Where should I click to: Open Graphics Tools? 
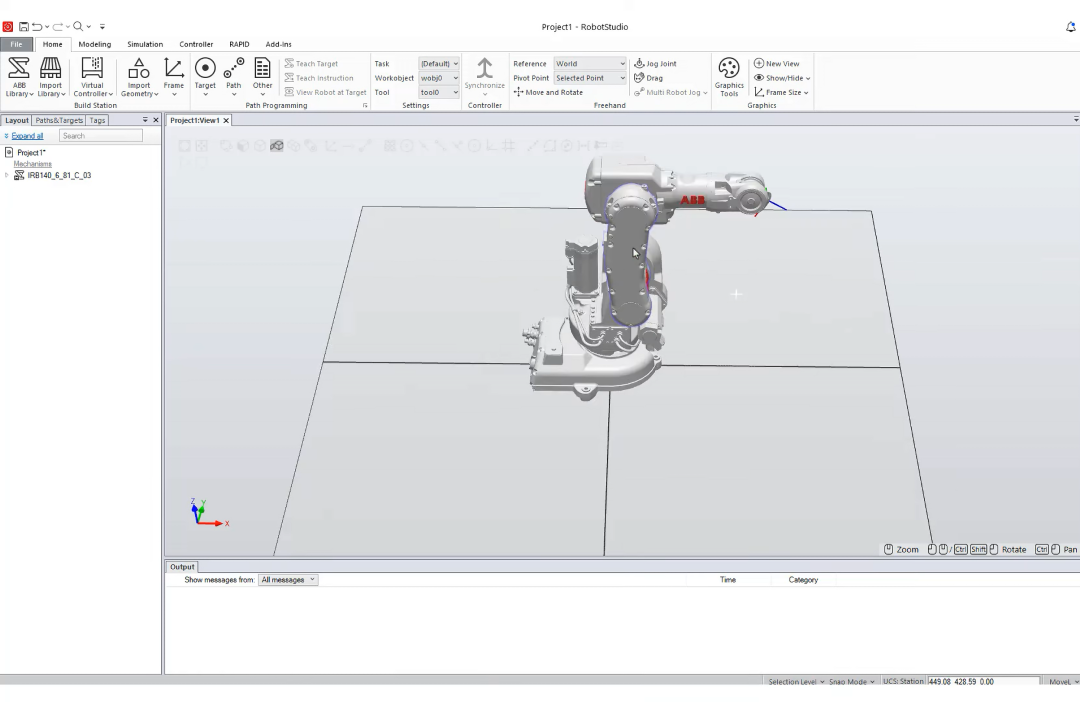pyautogui.click(x=729, y=76)
